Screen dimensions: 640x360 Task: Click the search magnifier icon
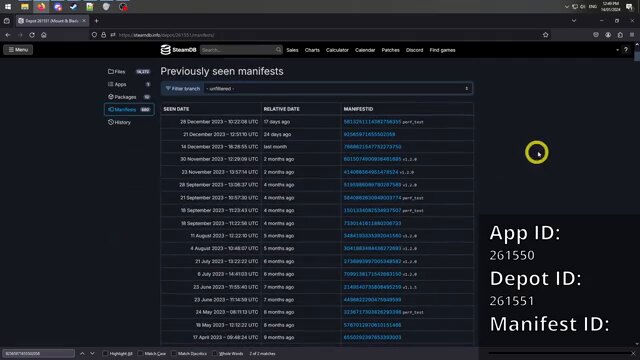click(x=278, y=50)
